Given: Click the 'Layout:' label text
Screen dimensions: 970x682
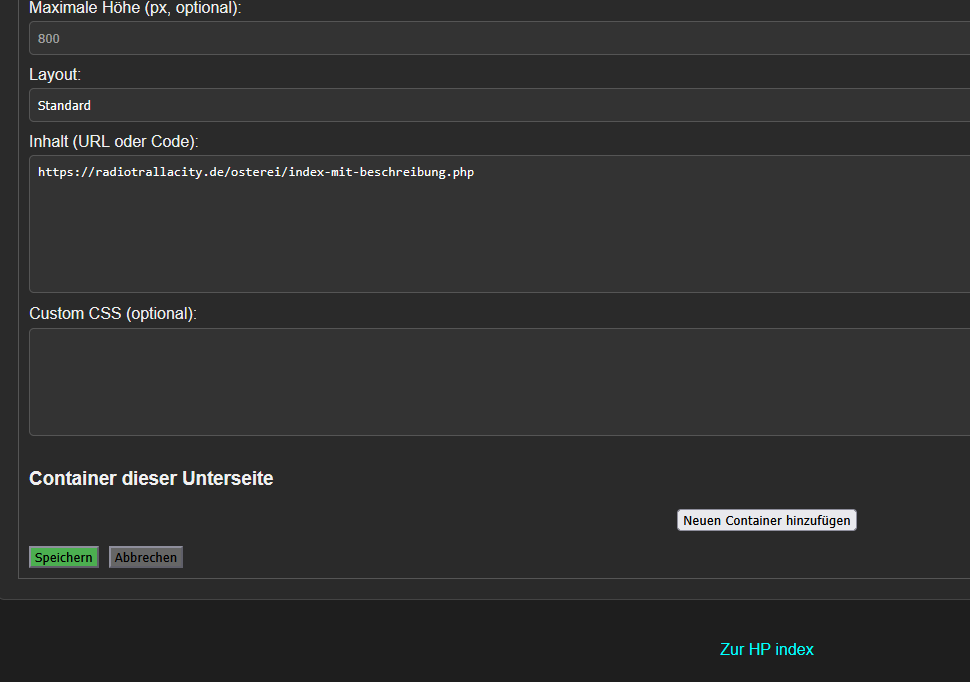Looking at the screenshot, I should [x=55, y=75].
